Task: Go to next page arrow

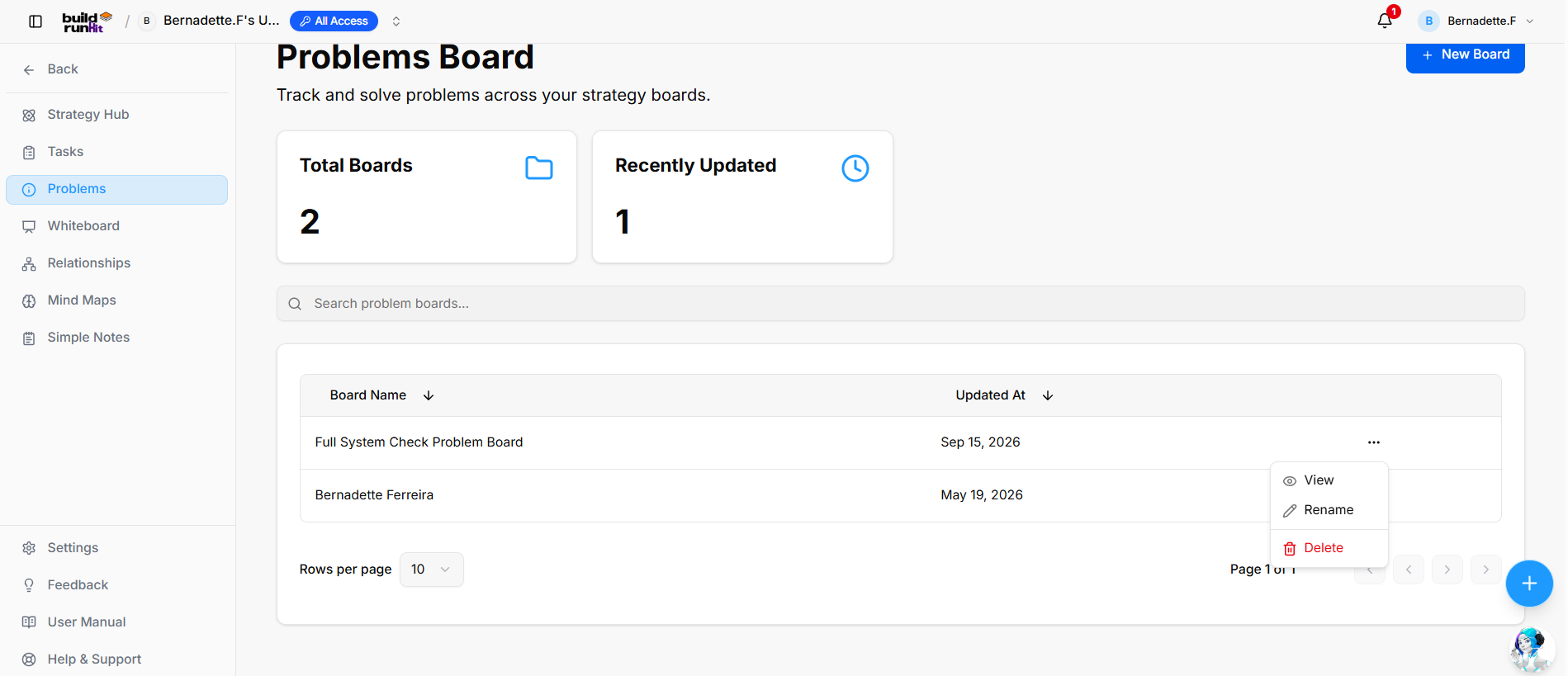Action: 1447,570
